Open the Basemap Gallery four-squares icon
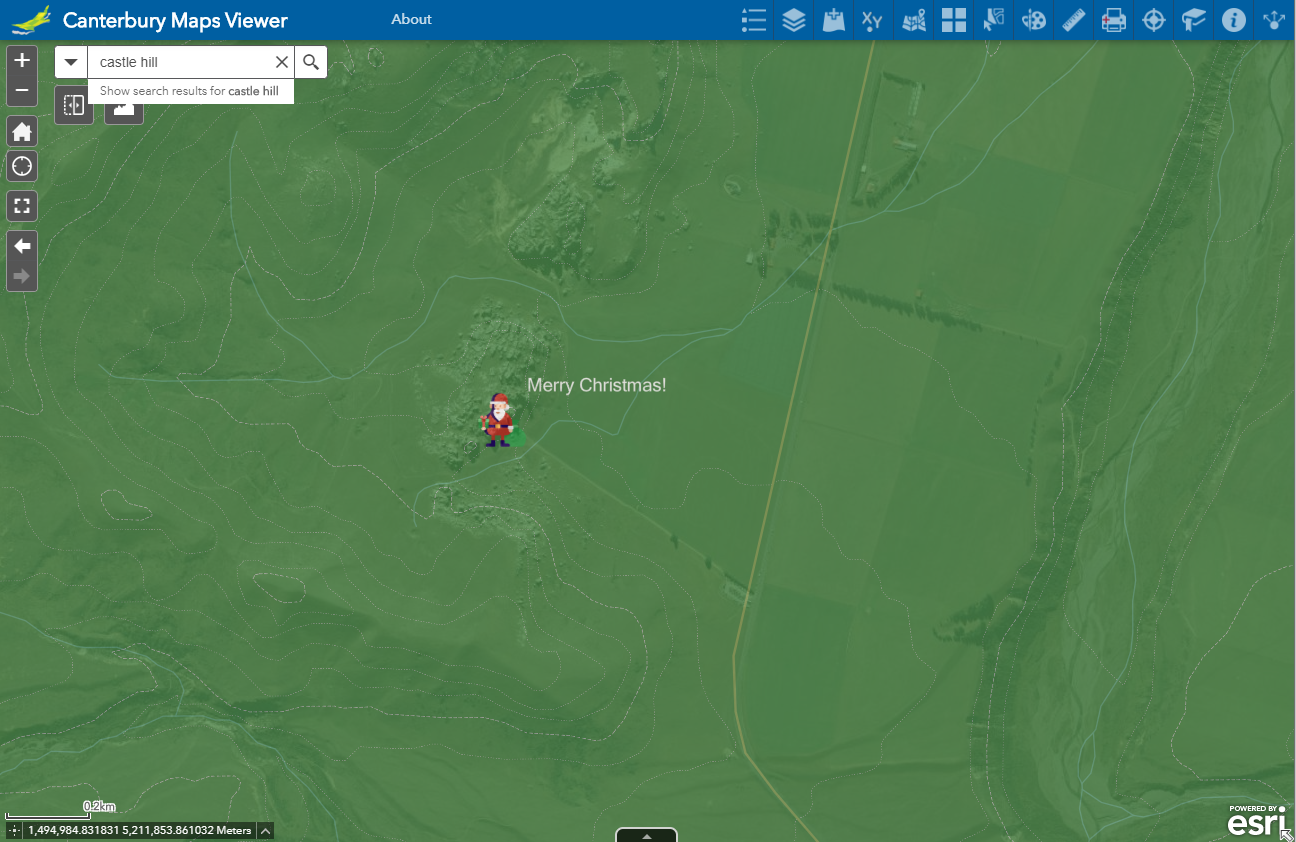This screenshot has height=842, width=1296. coord(954,20)
